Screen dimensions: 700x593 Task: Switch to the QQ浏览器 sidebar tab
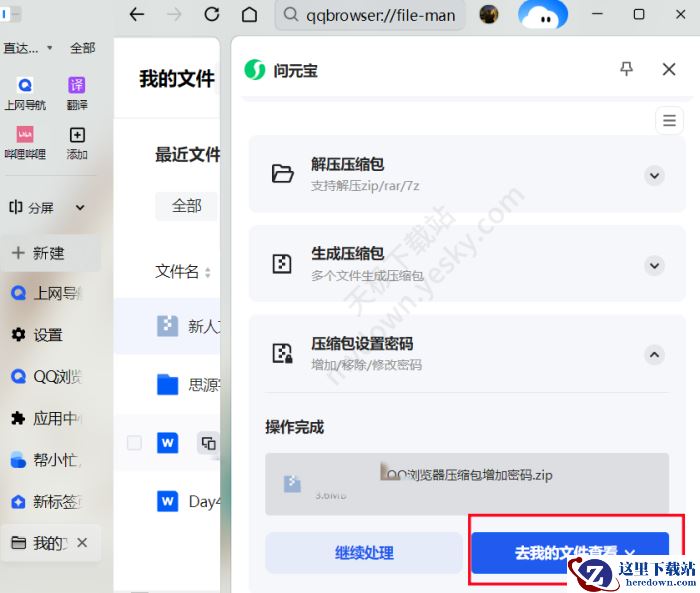(x=48, y=376)
